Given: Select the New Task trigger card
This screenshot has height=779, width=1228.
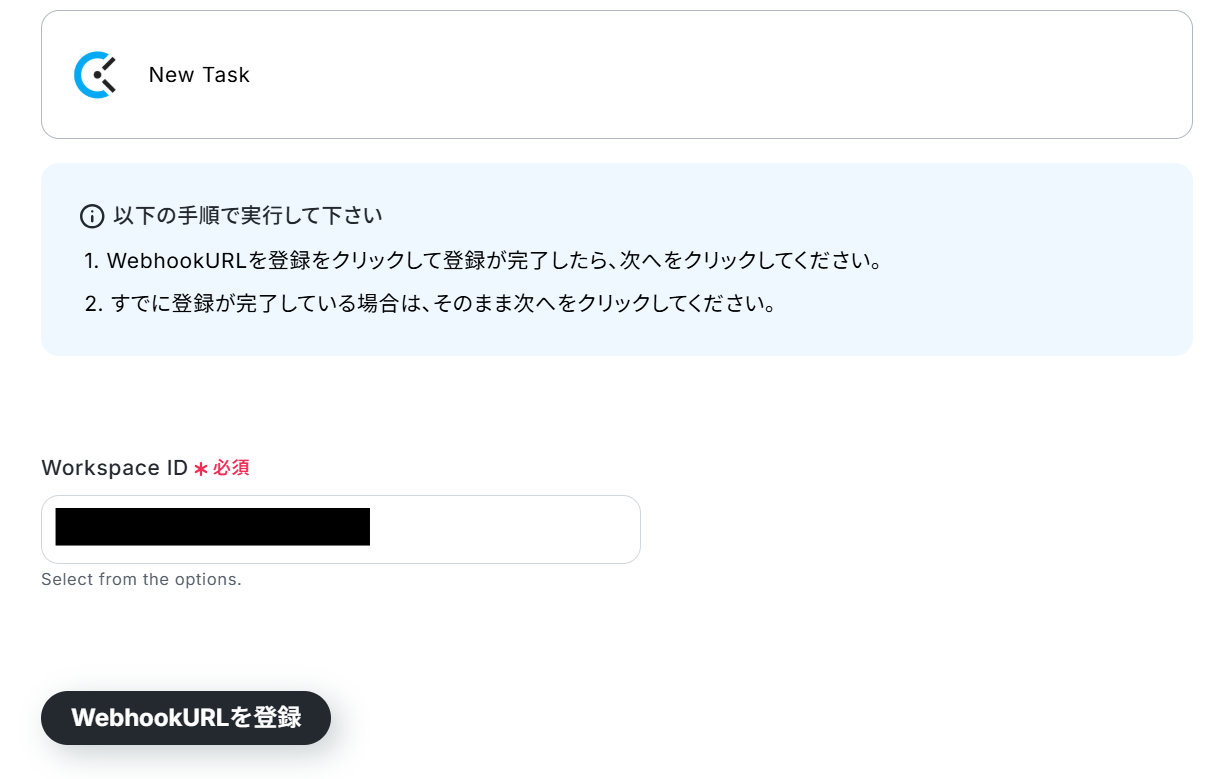Looking at the screenshot, I should 617,75.
